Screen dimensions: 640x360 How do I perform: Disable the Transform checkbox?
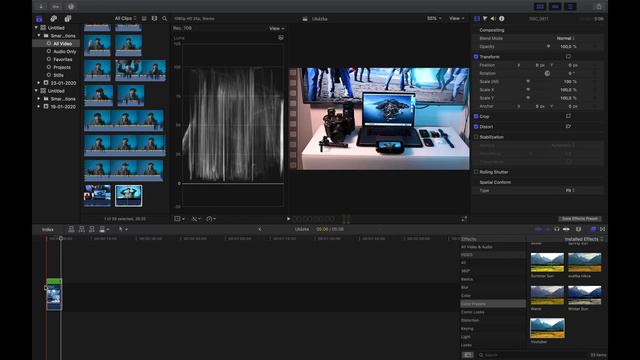tap(476, 57)
